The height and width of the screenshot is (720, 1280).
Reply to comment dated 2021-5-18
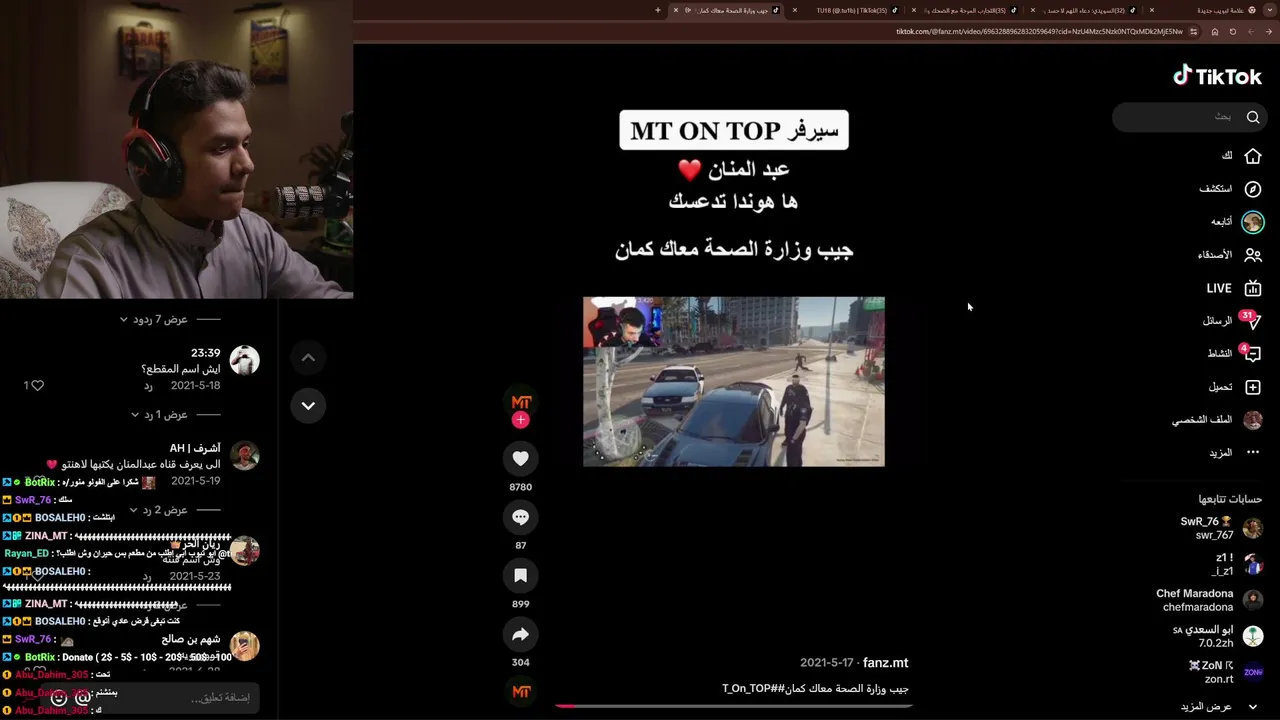[147, 386]
